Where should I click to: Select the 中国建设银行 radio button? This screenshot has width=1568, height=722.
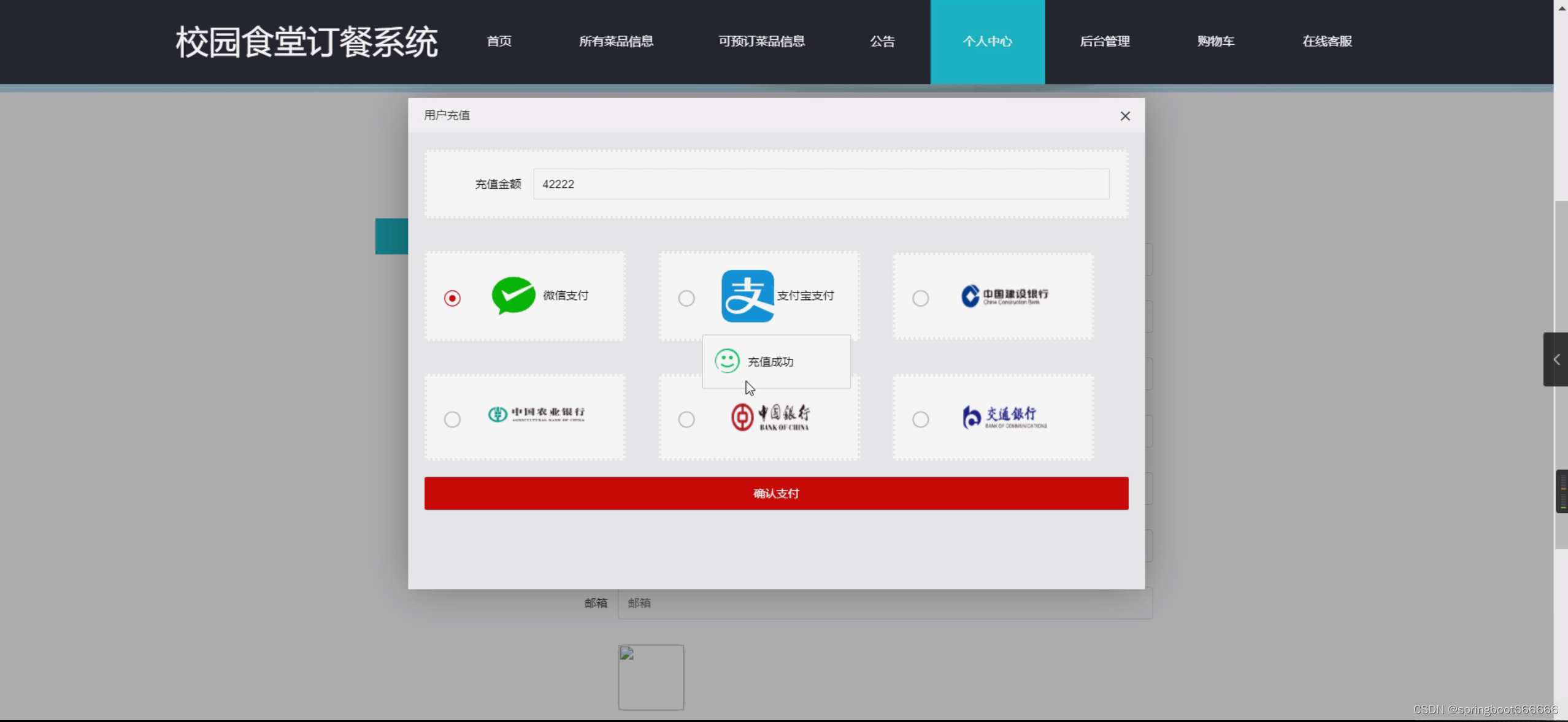click(920, 298)
